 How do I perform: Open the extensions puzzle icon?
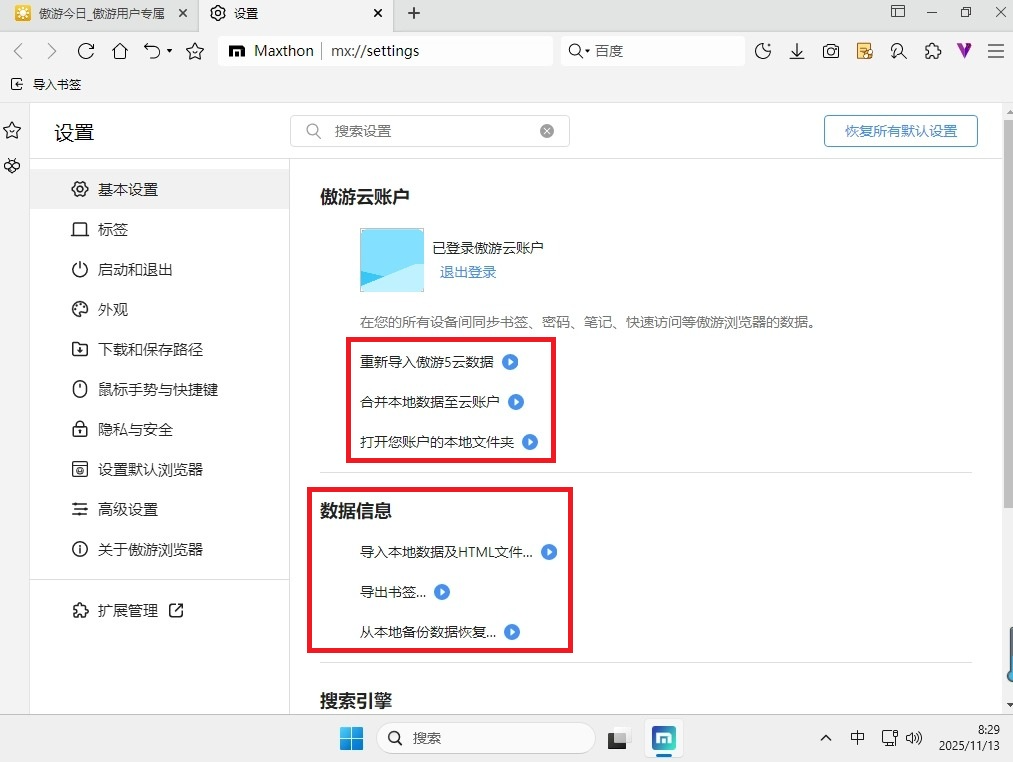[932, 51]
